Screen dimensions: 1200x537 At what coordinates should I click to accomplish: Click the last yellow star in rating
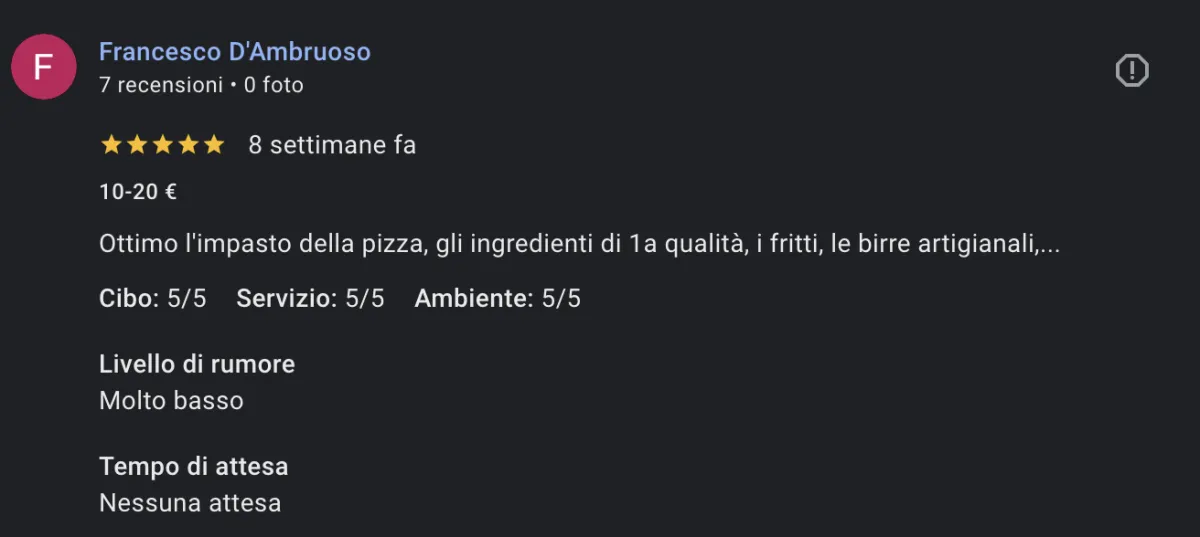tap(214, 145)
